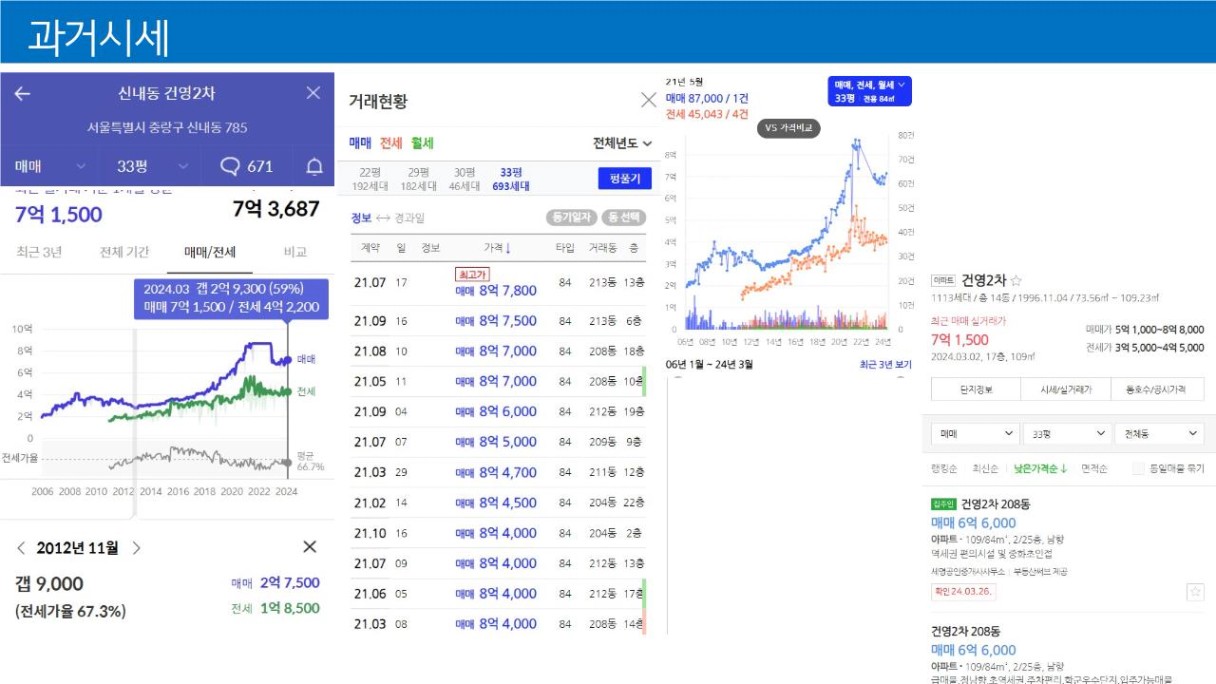
Task: Click the 등기일자 pill button
Action: click(570, 217)
